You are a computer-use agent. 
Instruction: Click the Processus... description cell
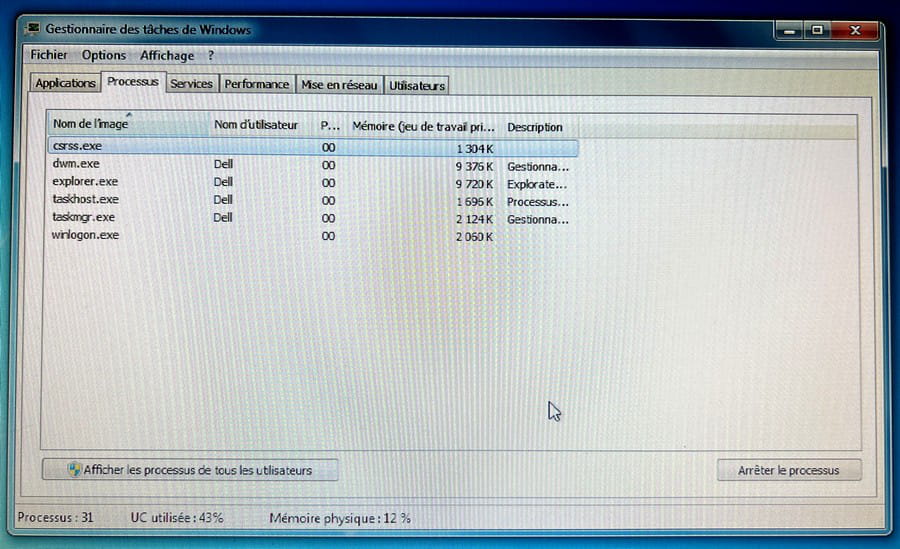coord(538,202)
